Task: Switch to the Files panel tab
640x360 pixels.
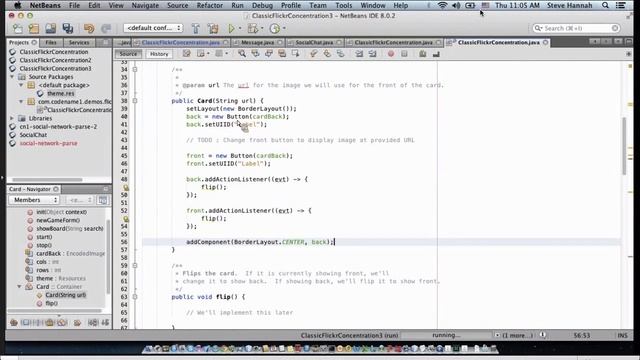Action: tap(51, 42)
